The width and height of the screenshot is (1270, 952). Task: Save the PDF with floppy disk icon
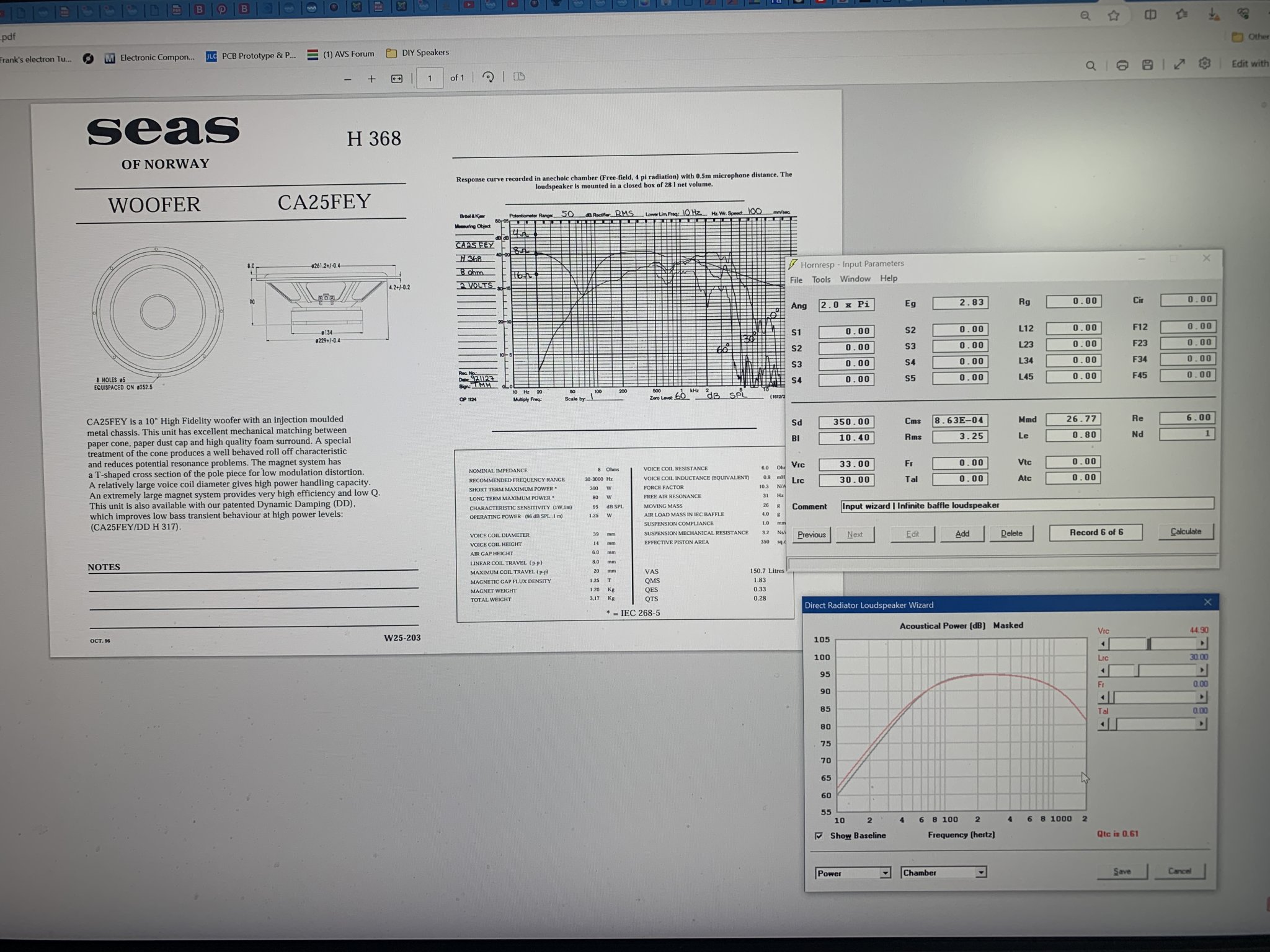click(1148, 64)
